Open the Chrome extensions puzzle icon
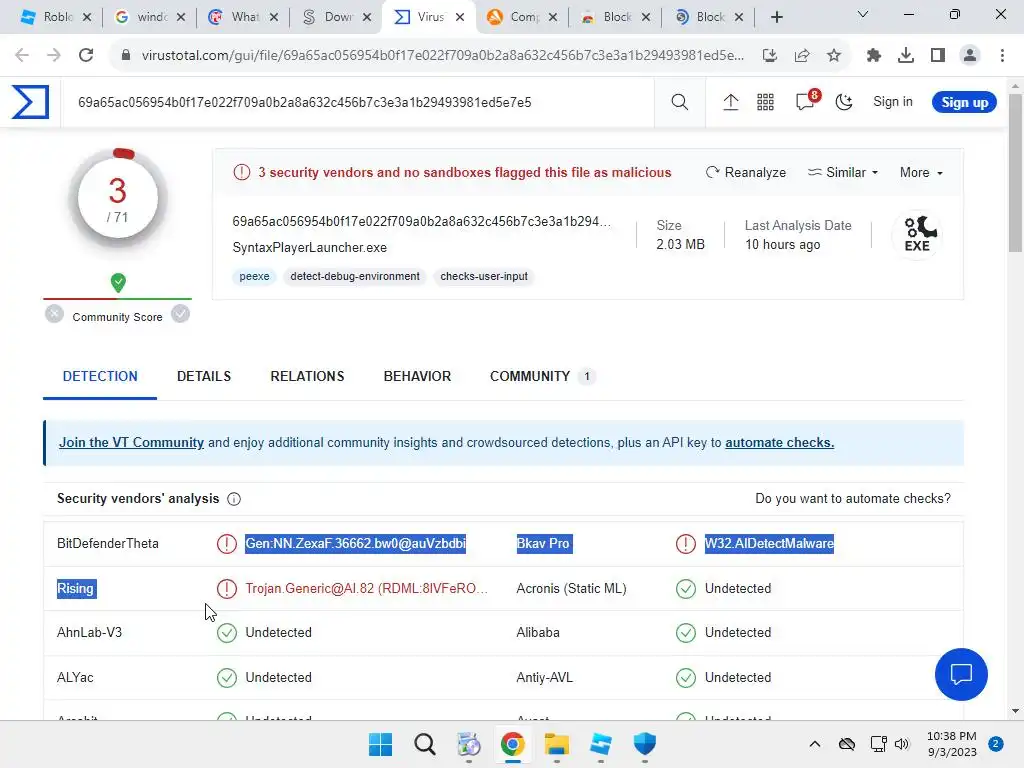Viewport: 1024px width, 768px height. [x=873, y=55]
